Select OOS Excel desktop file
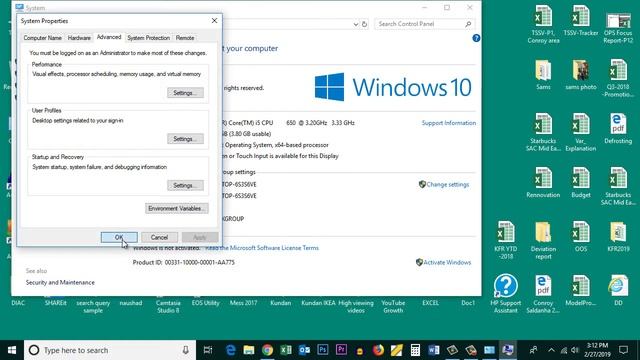 coord(580,237)
